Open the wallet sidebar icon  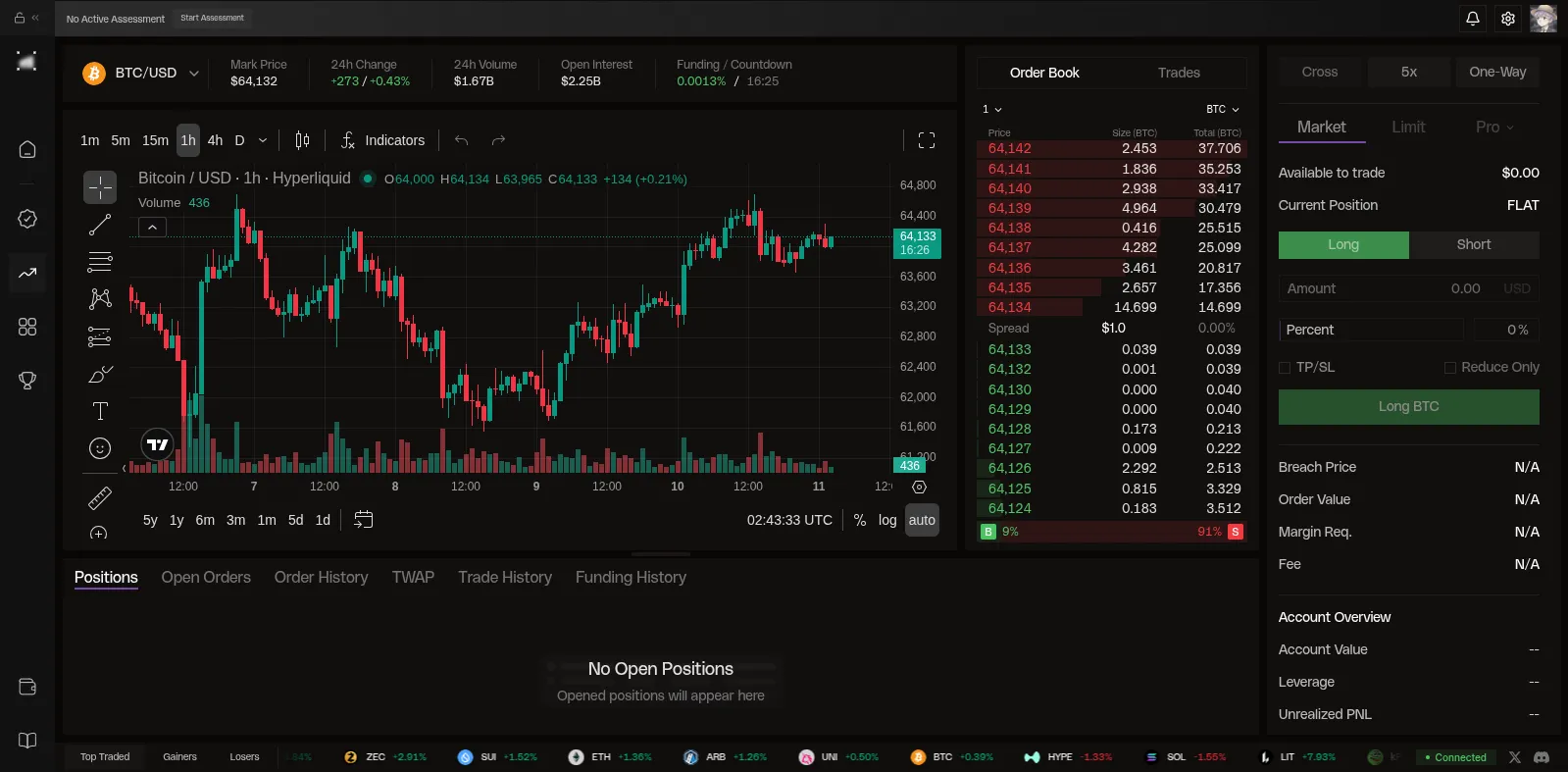pyautogui.click(x=27, y=687)
